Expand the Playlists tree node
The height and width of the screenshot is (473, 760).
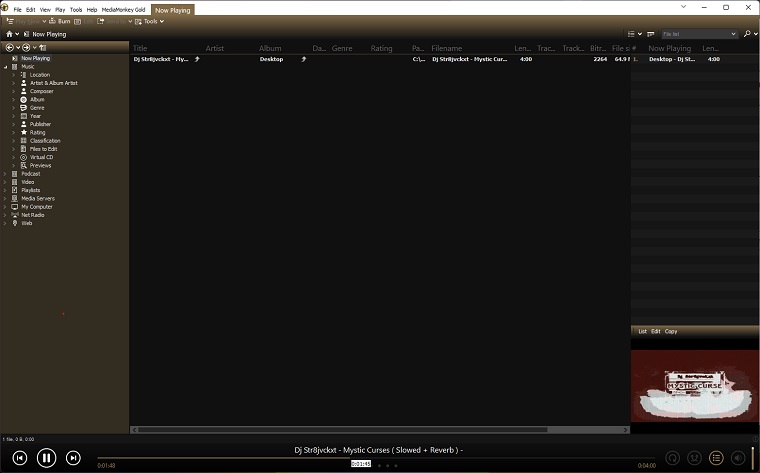pos(5,190)
